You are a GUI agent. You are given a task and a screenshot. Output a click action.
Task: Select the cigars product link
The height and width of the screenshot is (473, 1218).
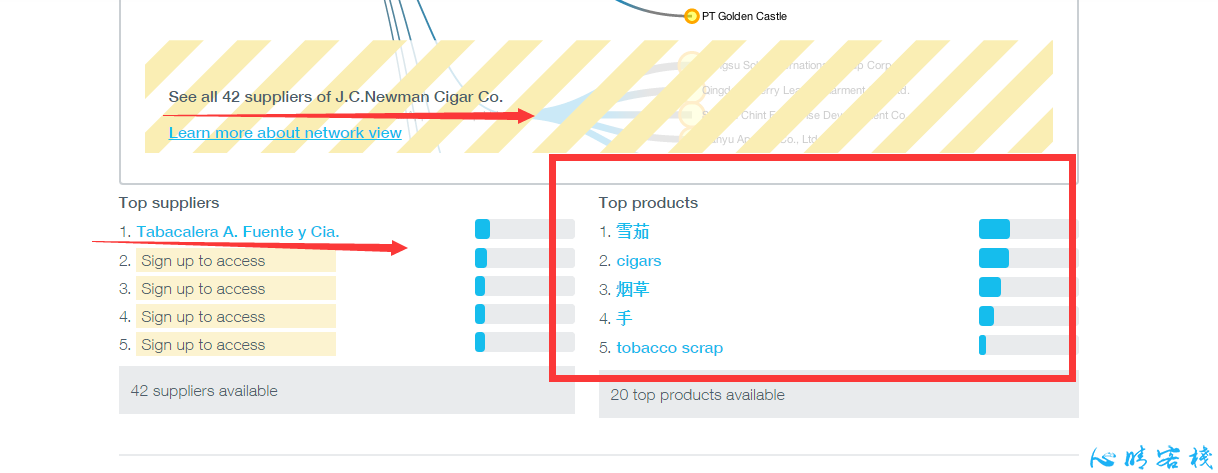coord(639,261)
